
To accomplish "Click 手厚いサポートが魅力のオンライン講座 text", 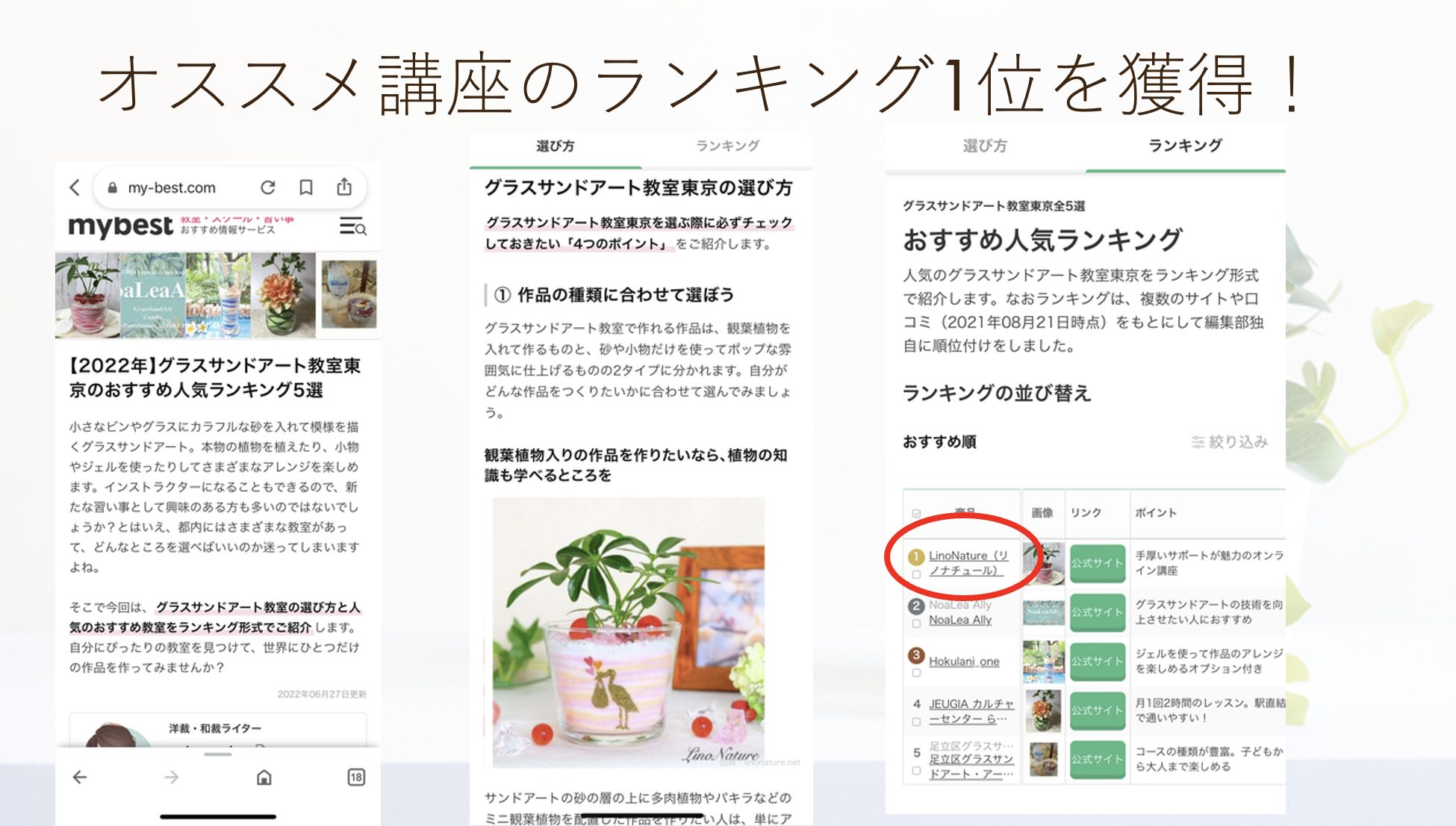I will [1210, 563].
